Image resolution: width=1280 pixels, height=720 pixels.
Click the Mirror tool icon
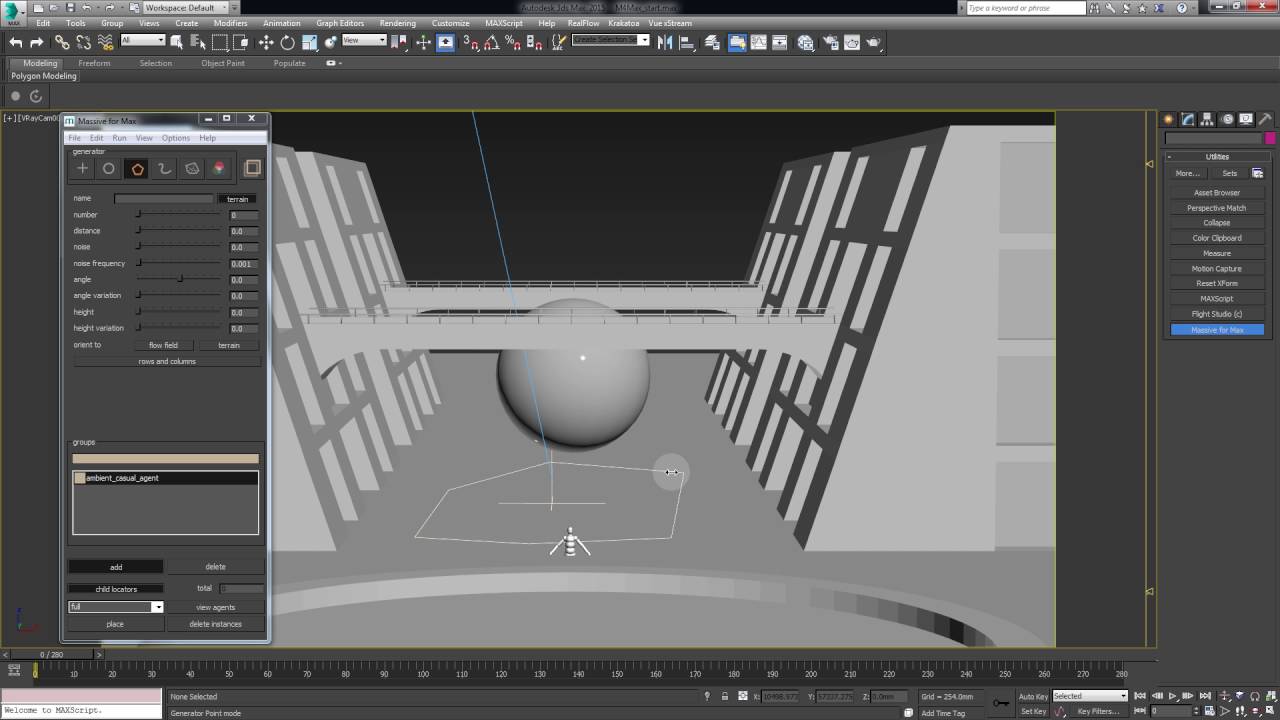pyautogui.click(x=664, y=42)
